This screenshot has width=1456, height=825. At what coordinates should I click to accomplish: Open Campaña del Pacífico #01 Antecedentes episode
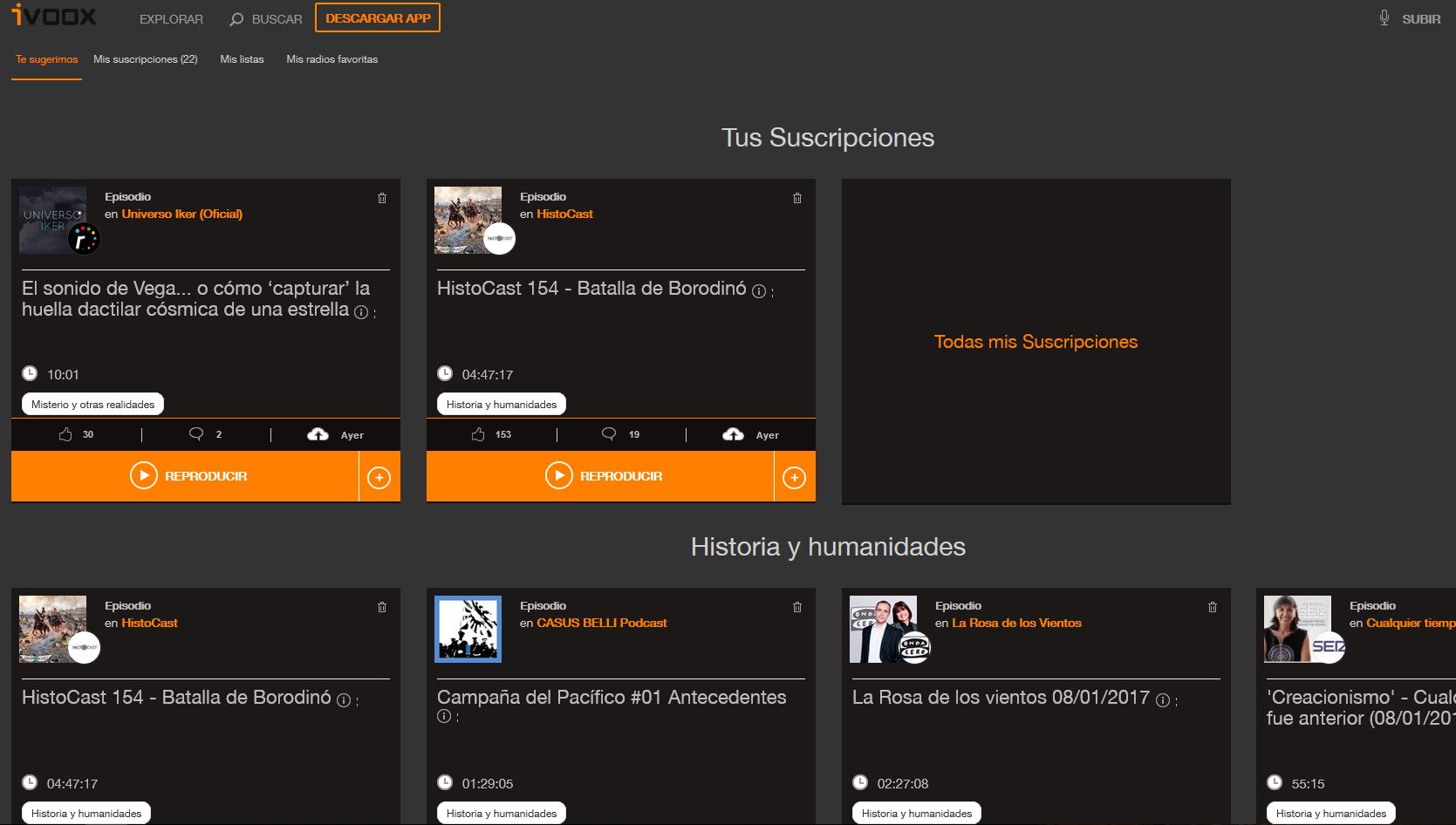612,698
